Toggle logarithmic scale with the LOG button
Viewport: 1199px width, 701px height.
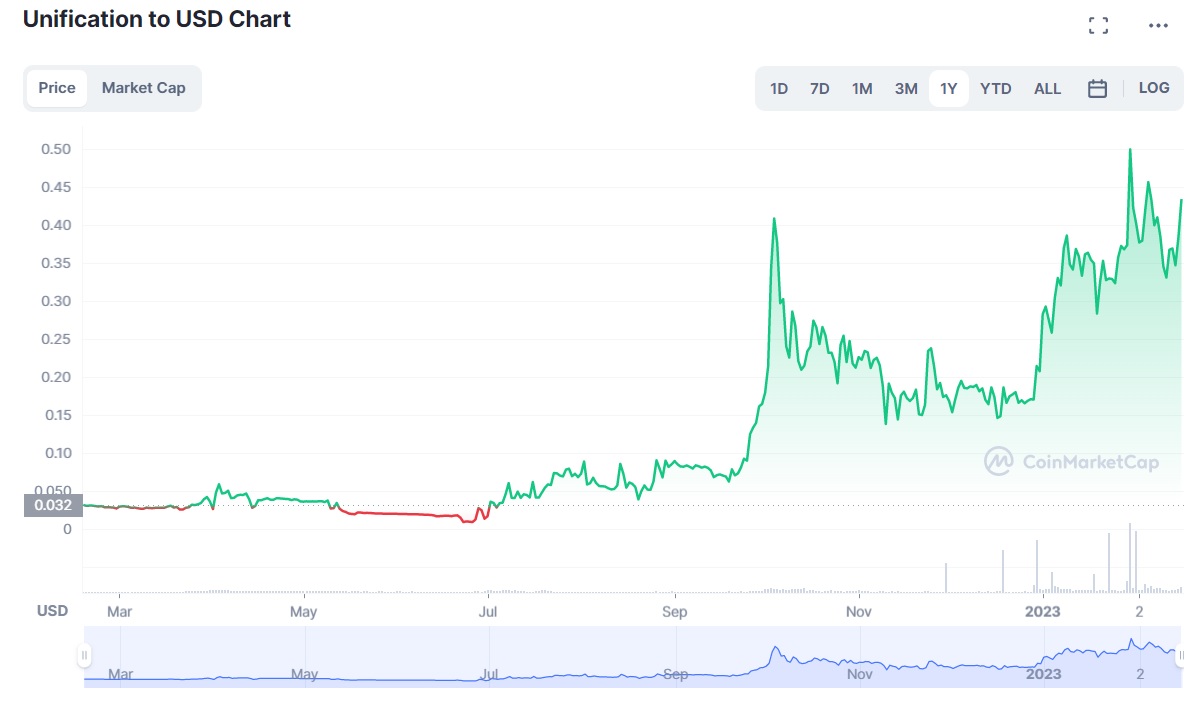click(x=1154, y=88)
